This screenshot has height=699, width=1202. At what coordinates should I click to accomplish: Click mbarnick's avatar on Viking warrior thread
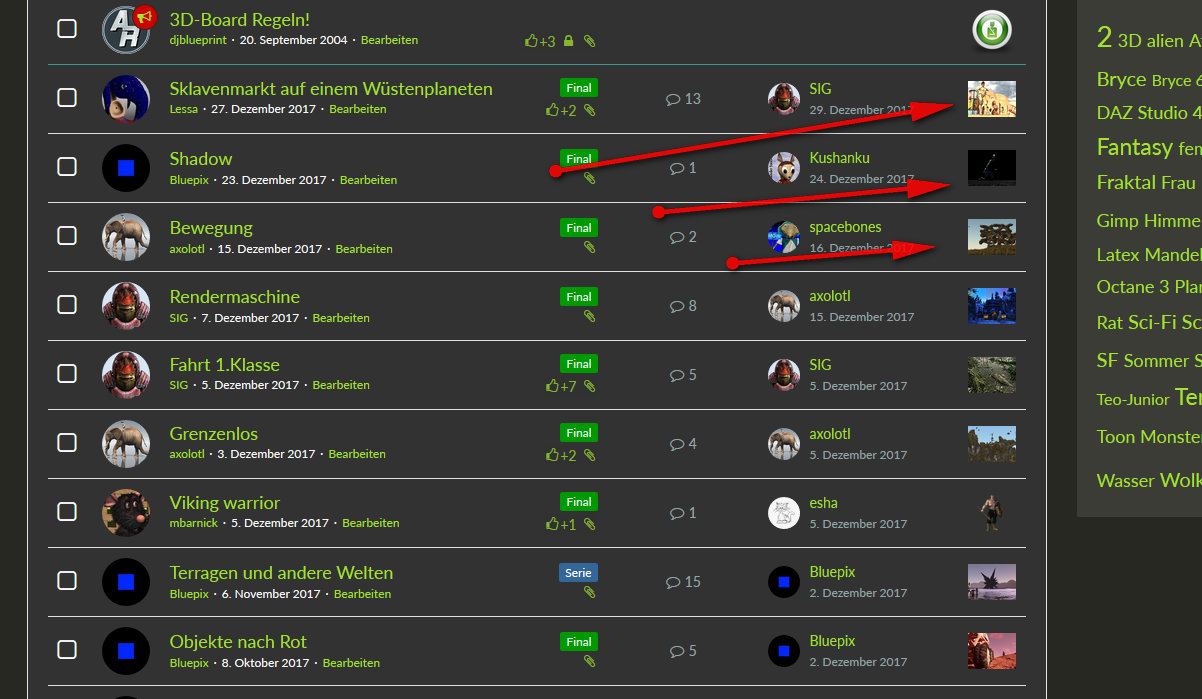tap(126, 513)
